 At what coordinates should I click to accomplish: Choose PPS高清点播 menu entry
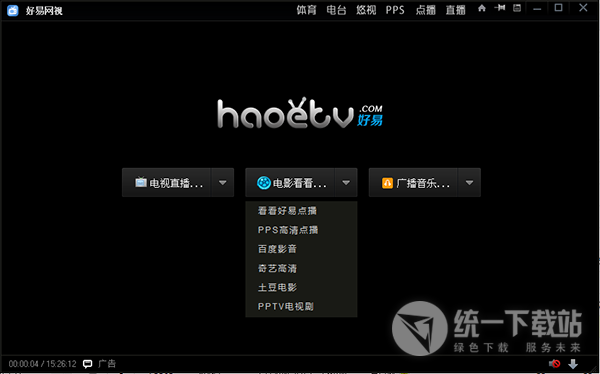[301, 230]
